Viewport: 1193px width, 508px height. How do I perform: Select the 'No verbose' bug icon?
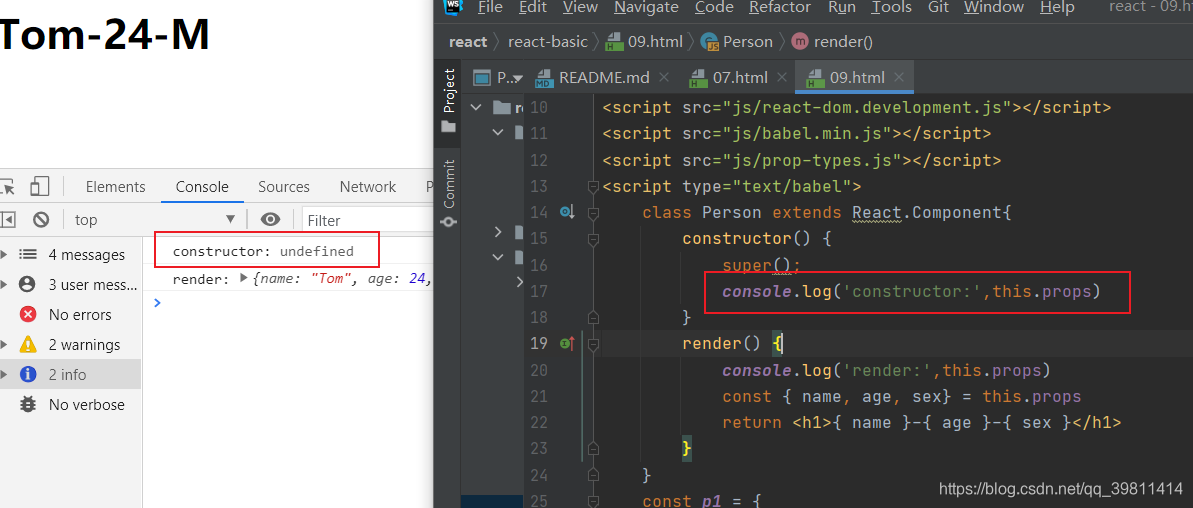tap(28, 405)
